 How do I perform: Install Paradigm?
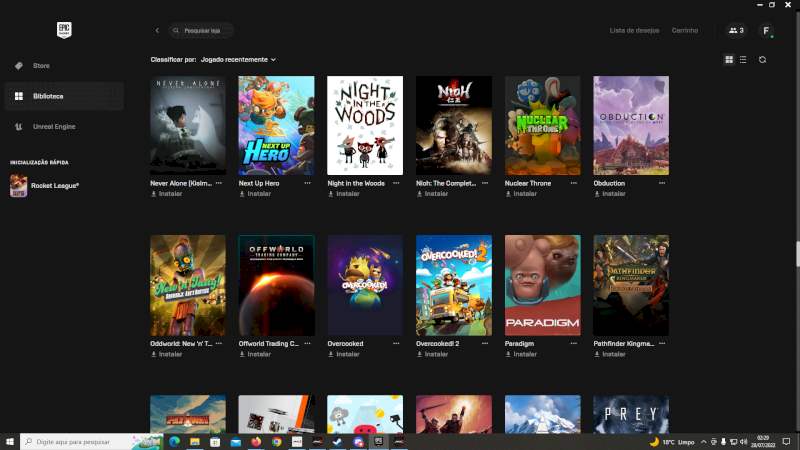coord(522,354)
